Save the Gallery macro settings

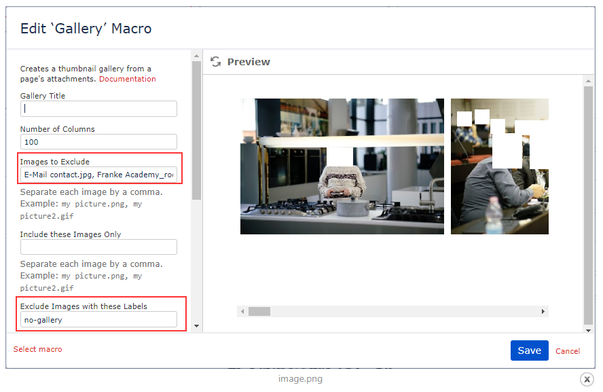(x=529, y=350)
